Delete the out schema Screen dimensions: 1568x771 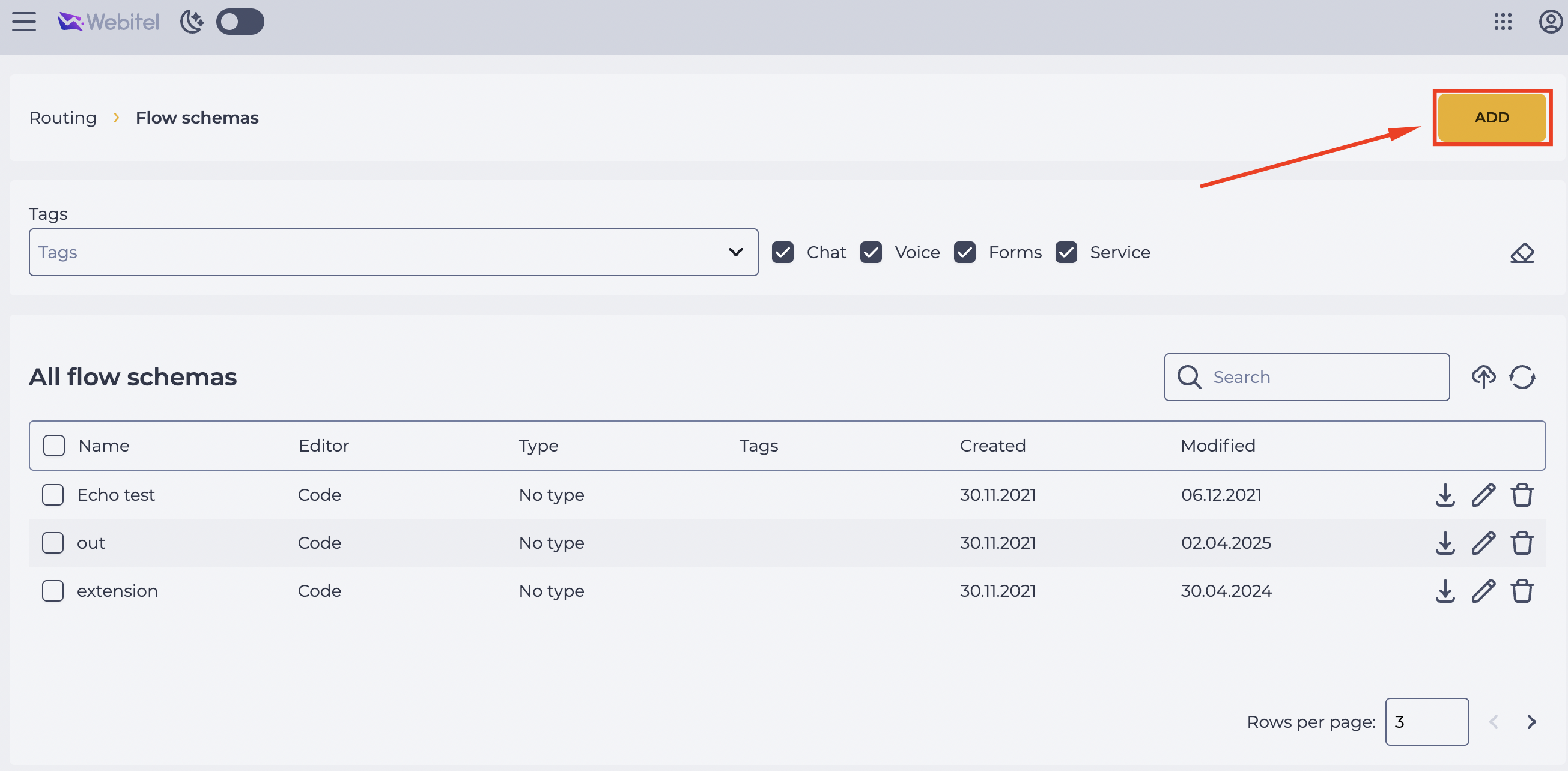click(x=1522, y=543)
